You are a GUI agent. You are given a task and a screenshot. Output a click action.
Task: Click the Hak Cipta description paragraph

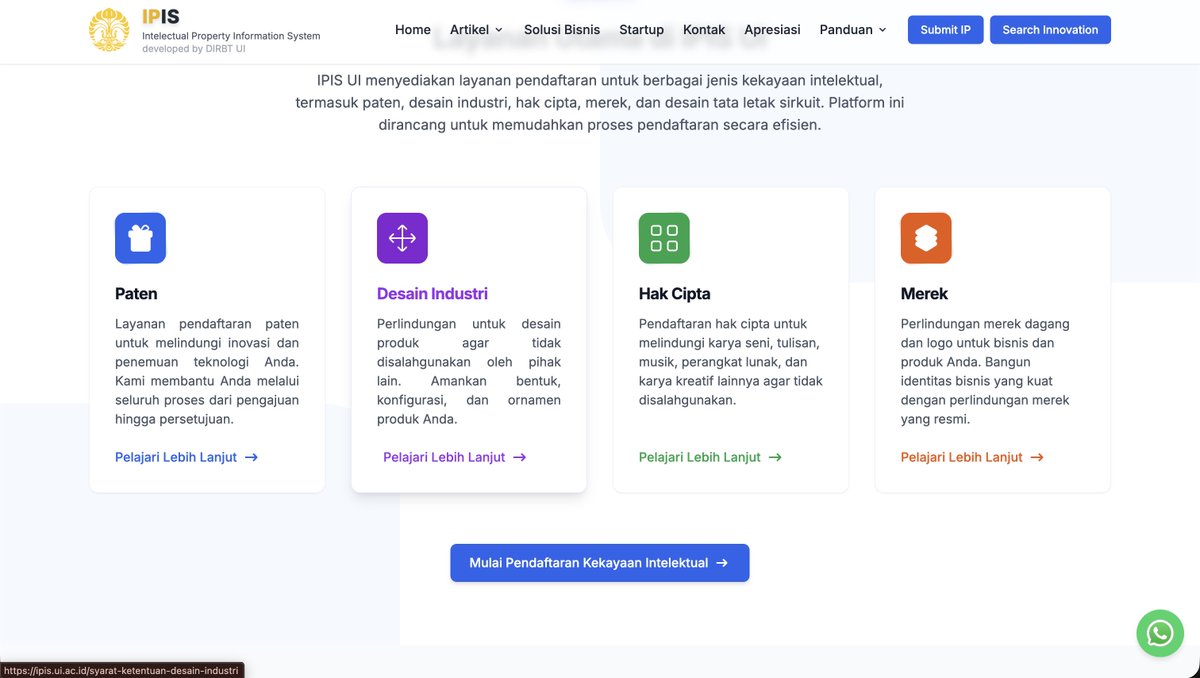pyautogui.click(x=731, y=362)
